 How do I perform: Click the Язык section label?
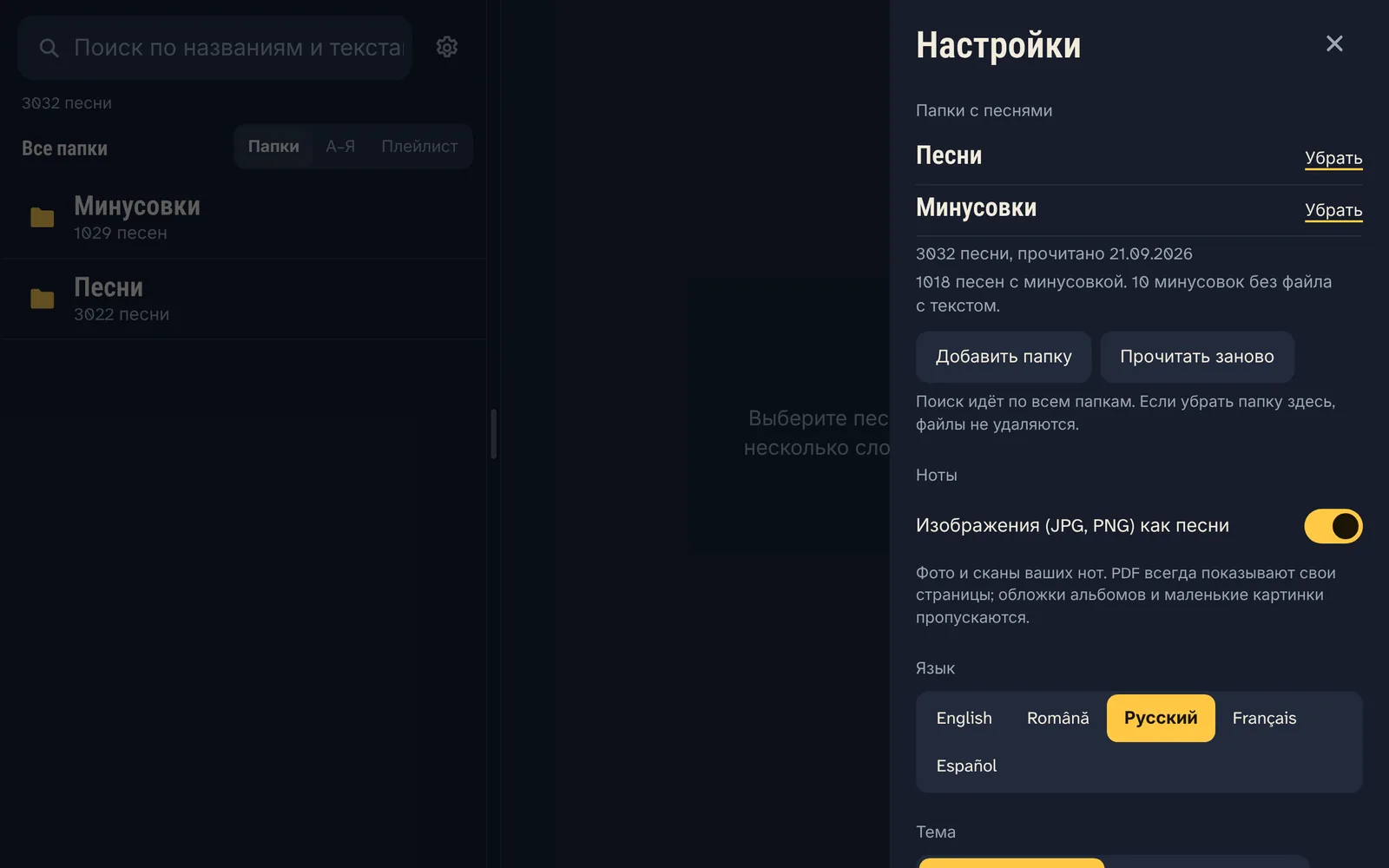[935, 668]
